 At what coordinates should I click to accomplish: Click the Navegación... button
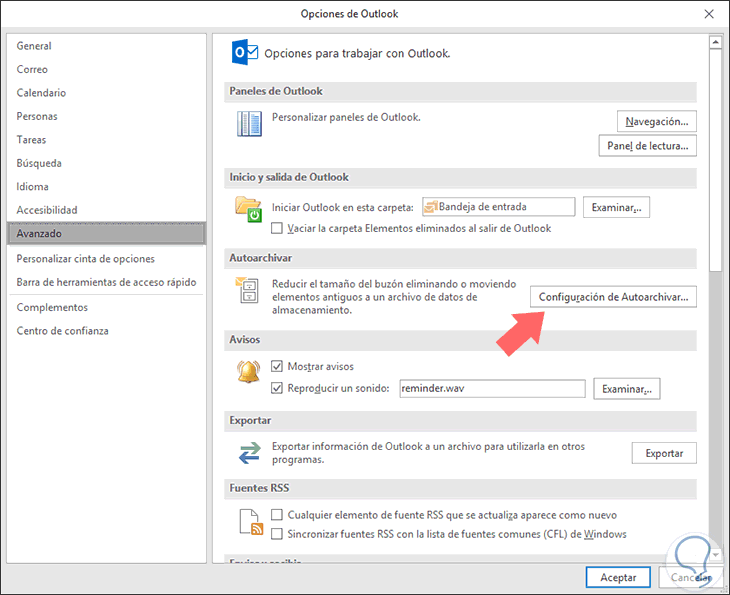click(656, 122)
